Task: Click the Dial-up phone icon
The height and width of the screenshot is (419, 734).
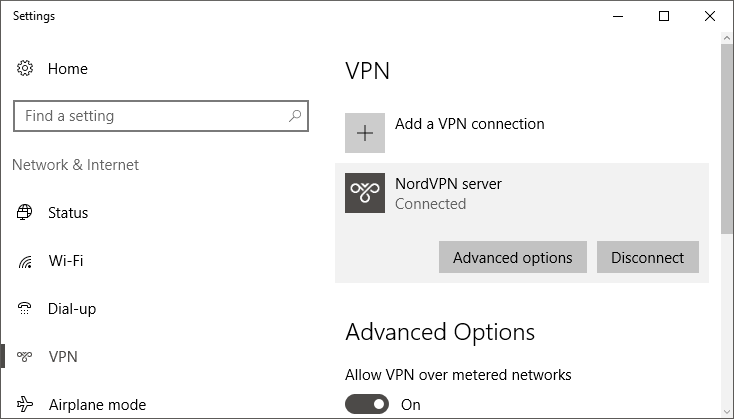Action: point(24,308)
